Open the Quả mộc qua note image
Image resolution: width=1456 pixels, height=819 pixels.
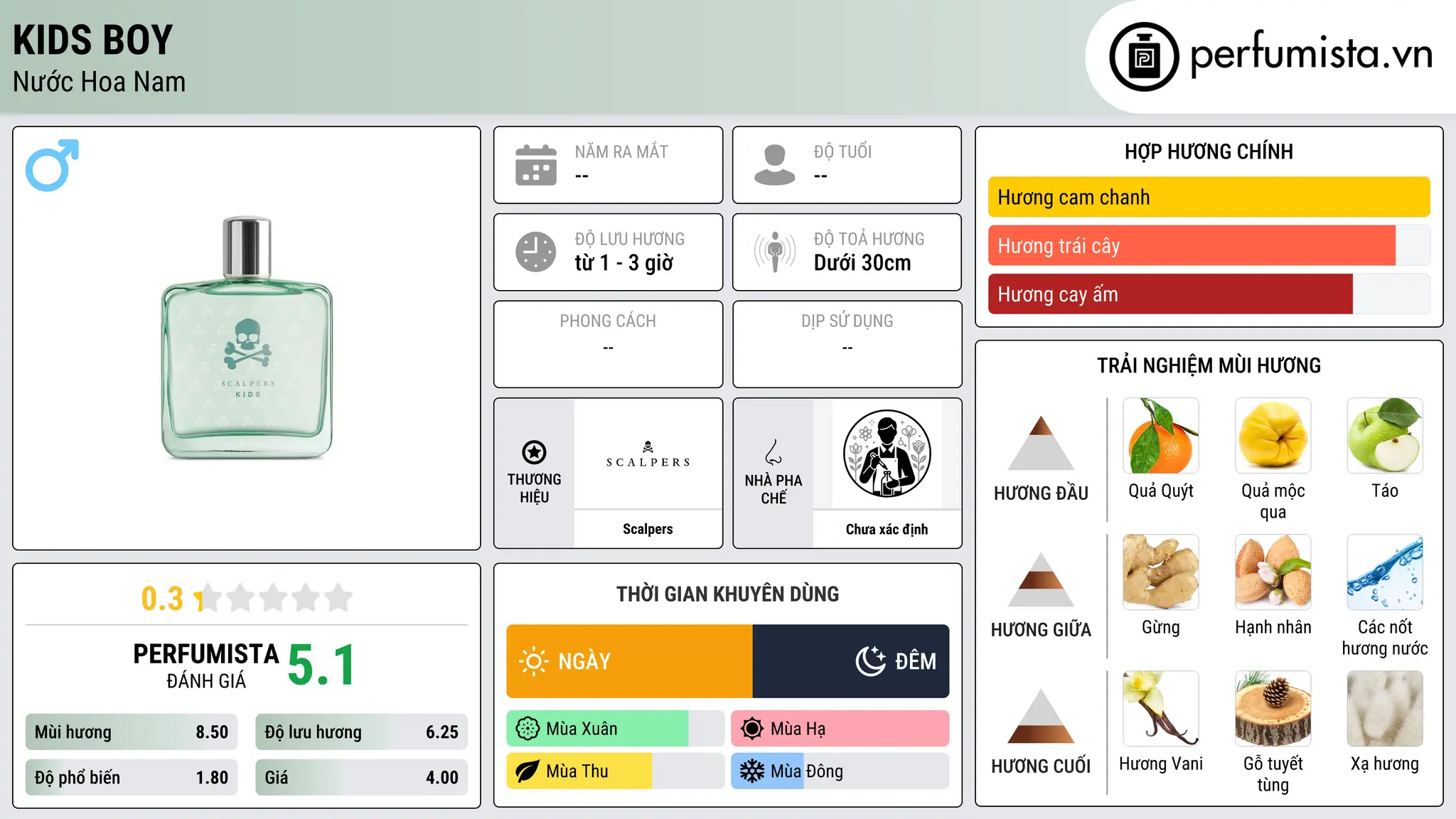click(x=1273, y=436)
